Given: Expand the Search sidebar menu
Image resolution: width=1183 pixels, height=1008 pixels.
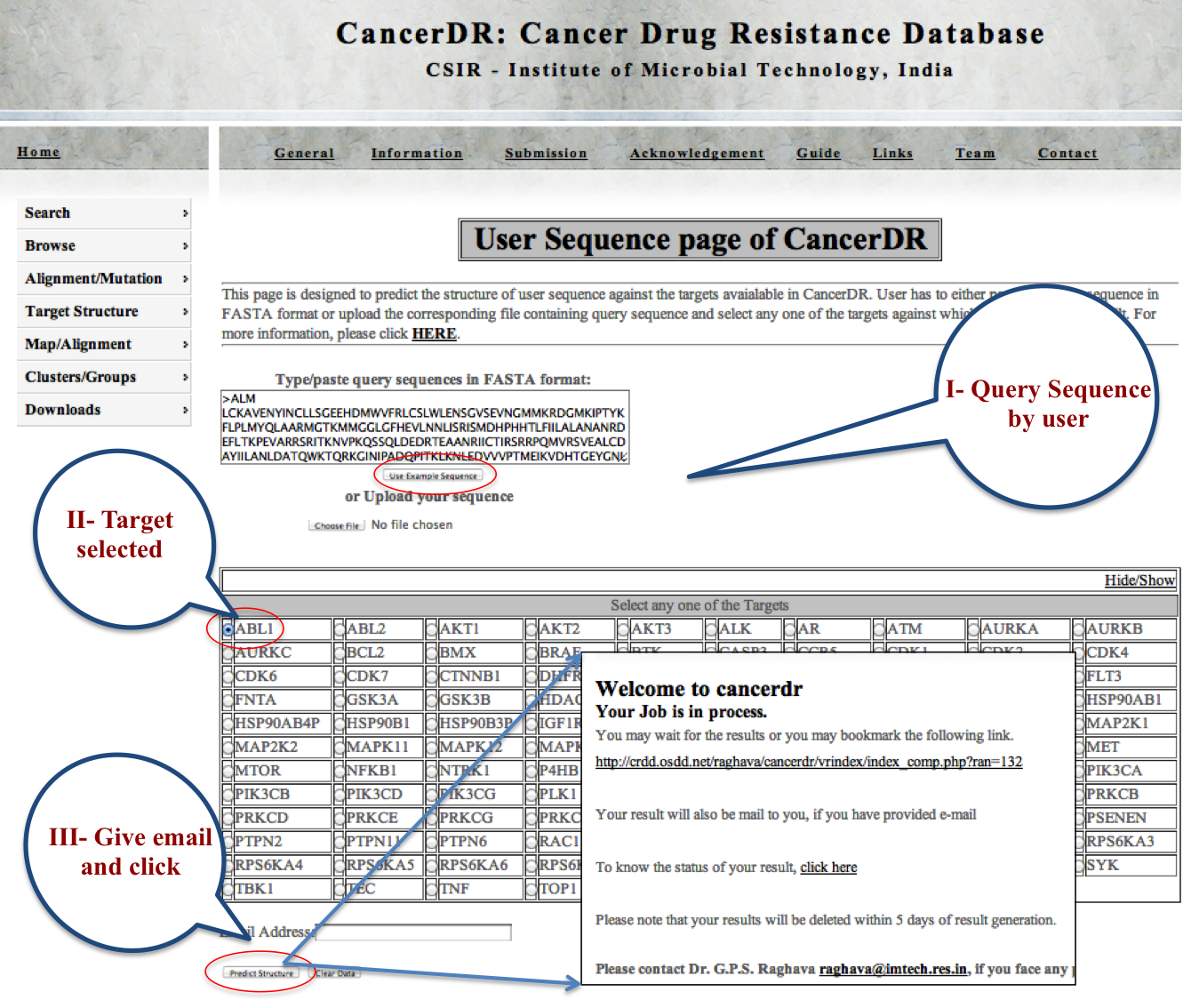Looking at the screenshot, I should click(x=103, y=213).
